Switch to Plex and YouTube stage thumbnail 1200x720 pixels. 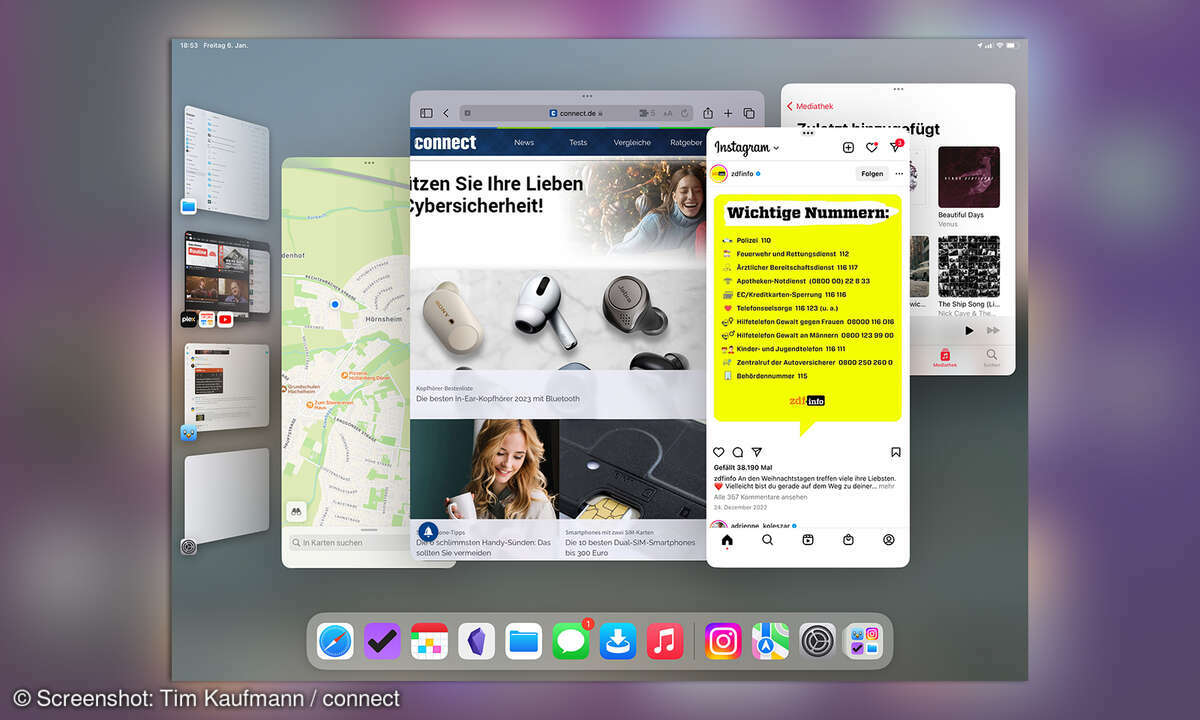coord(227,276)
